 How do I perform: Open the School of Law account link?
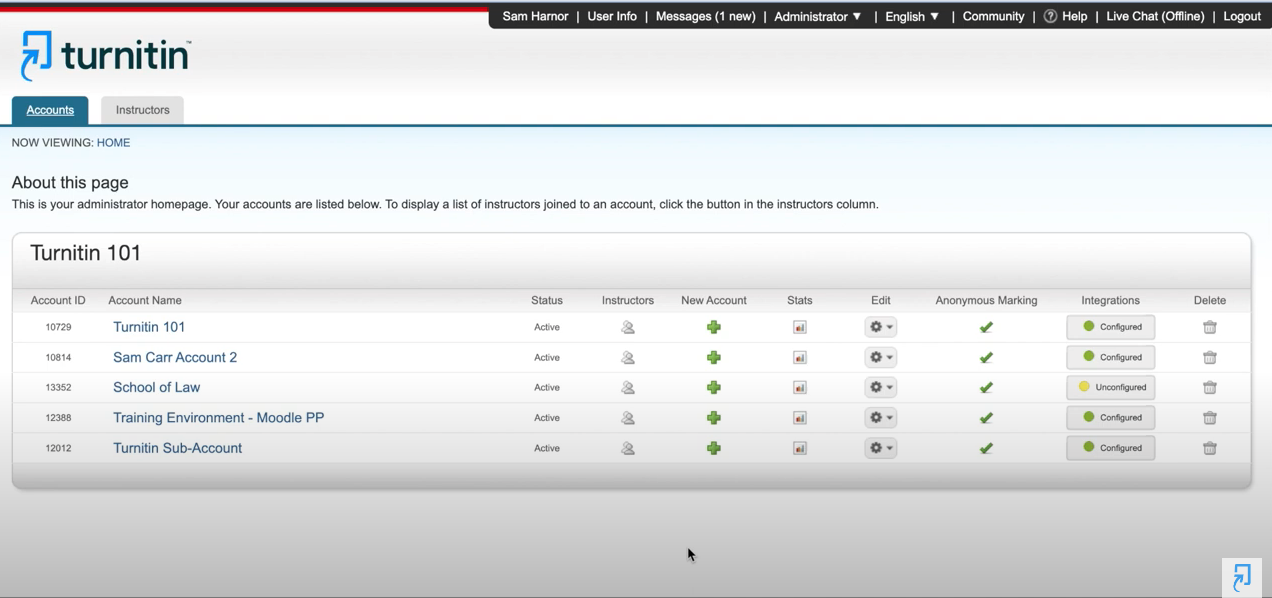pos(156,387)
